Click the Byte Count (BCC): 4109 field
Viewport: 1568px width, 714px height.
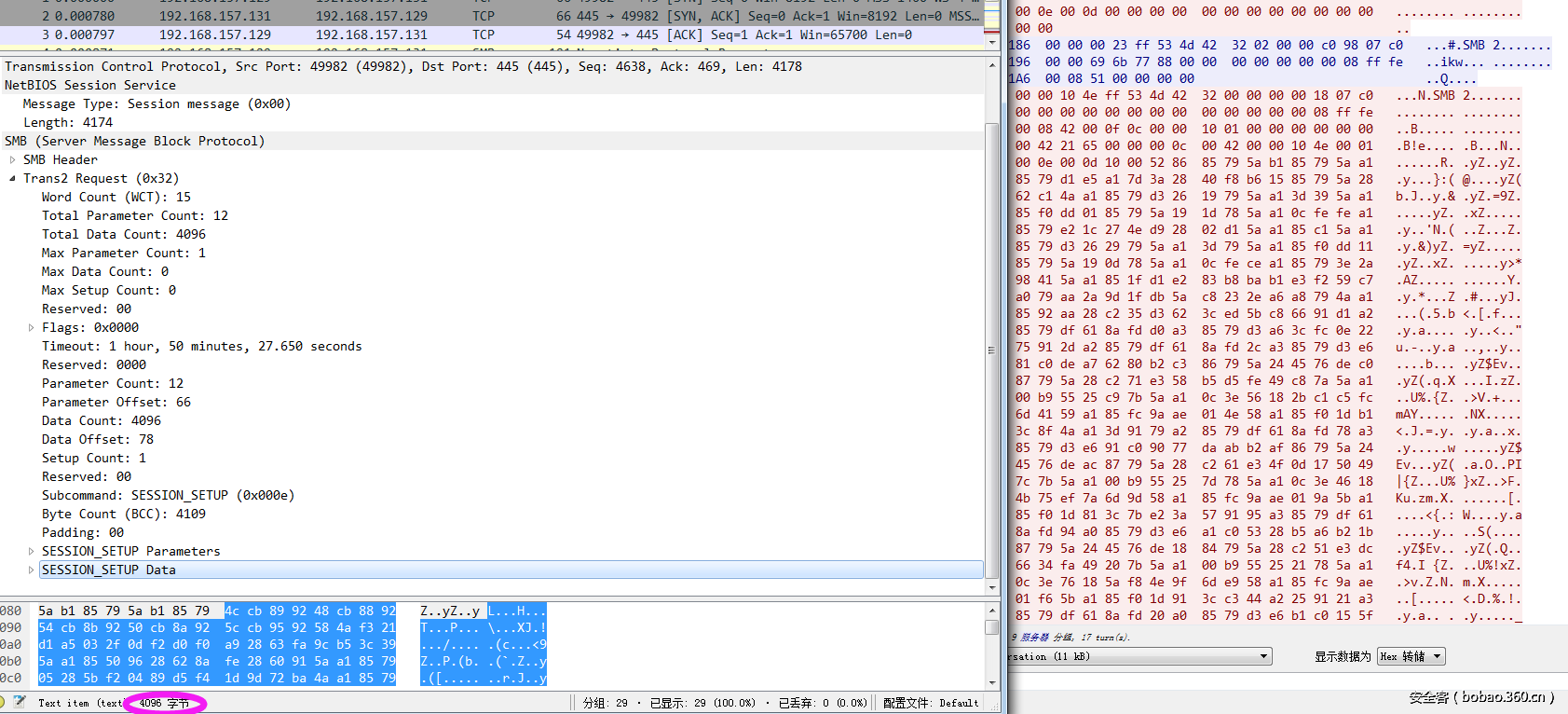pyautogui.click(x=124, y=514)
